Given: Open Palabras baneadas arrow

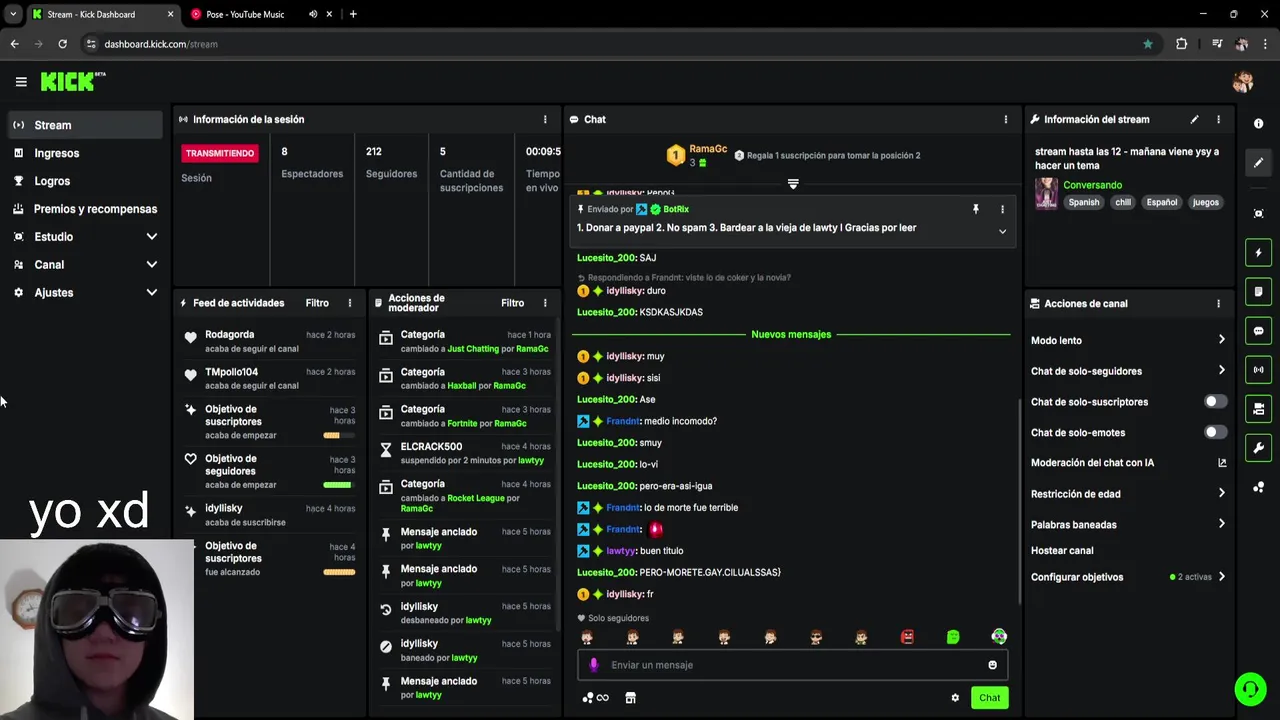Looking at the screenshot, I should 1221,524.
